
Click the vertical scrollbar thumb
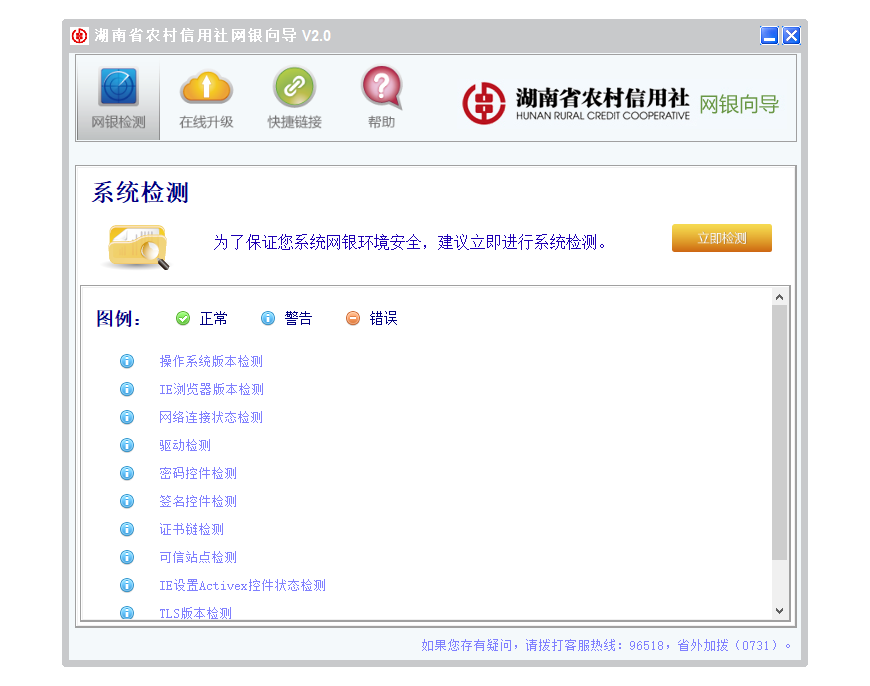[x=780, y=430]
